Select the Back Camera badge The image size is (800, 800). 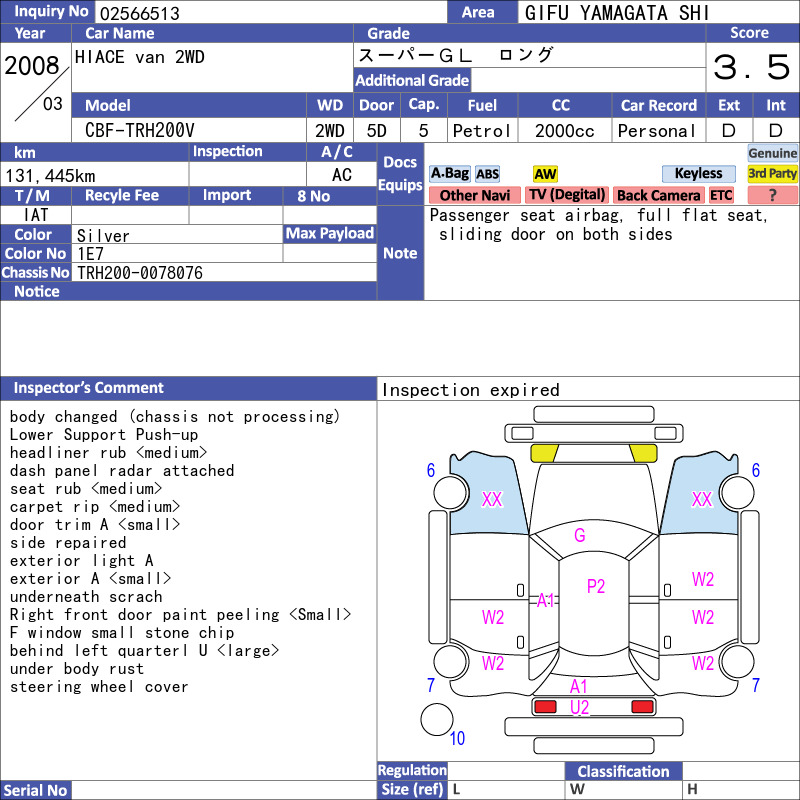click(658, 195)
